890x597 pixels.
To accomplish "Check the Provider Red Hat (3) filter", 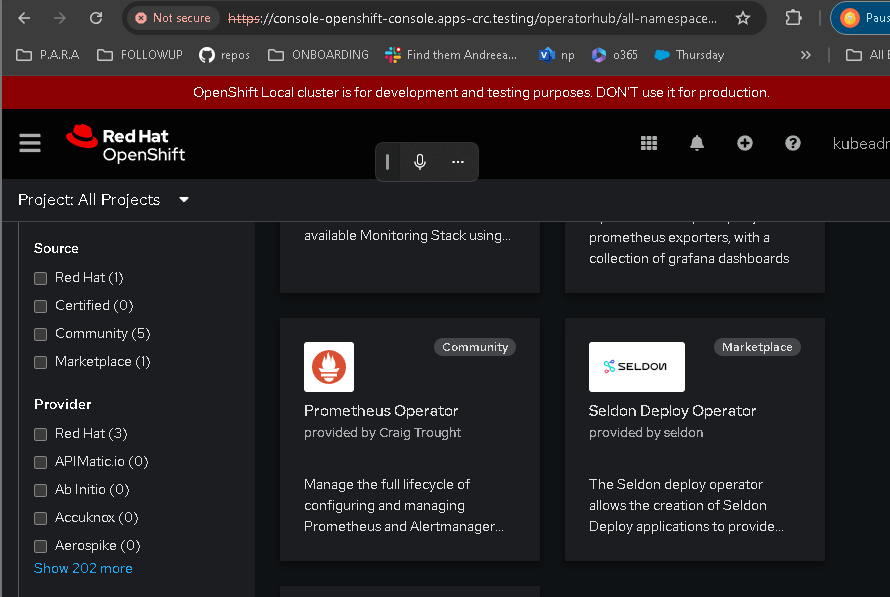I will point(40,434).
